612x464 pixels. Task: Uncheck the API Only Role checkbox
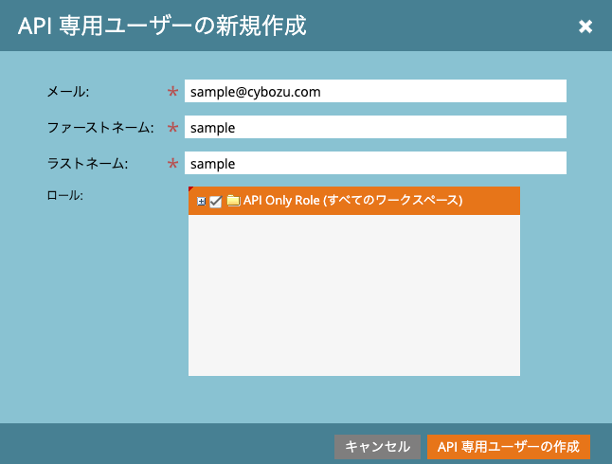pos(215,201)
